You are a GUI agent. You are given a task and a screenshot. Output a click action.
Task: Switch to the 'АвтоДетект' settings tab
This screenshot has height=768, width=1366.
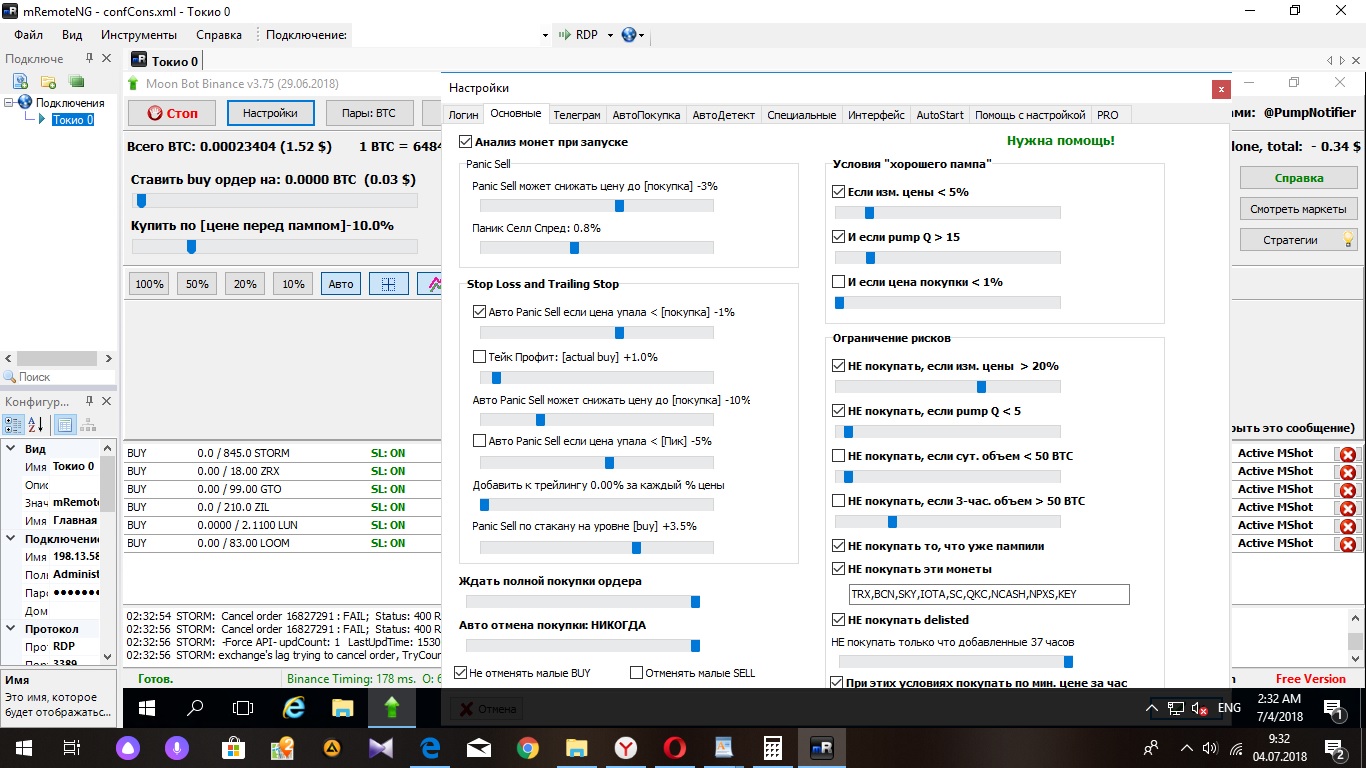pyautogui.click(x=724, y=115)
